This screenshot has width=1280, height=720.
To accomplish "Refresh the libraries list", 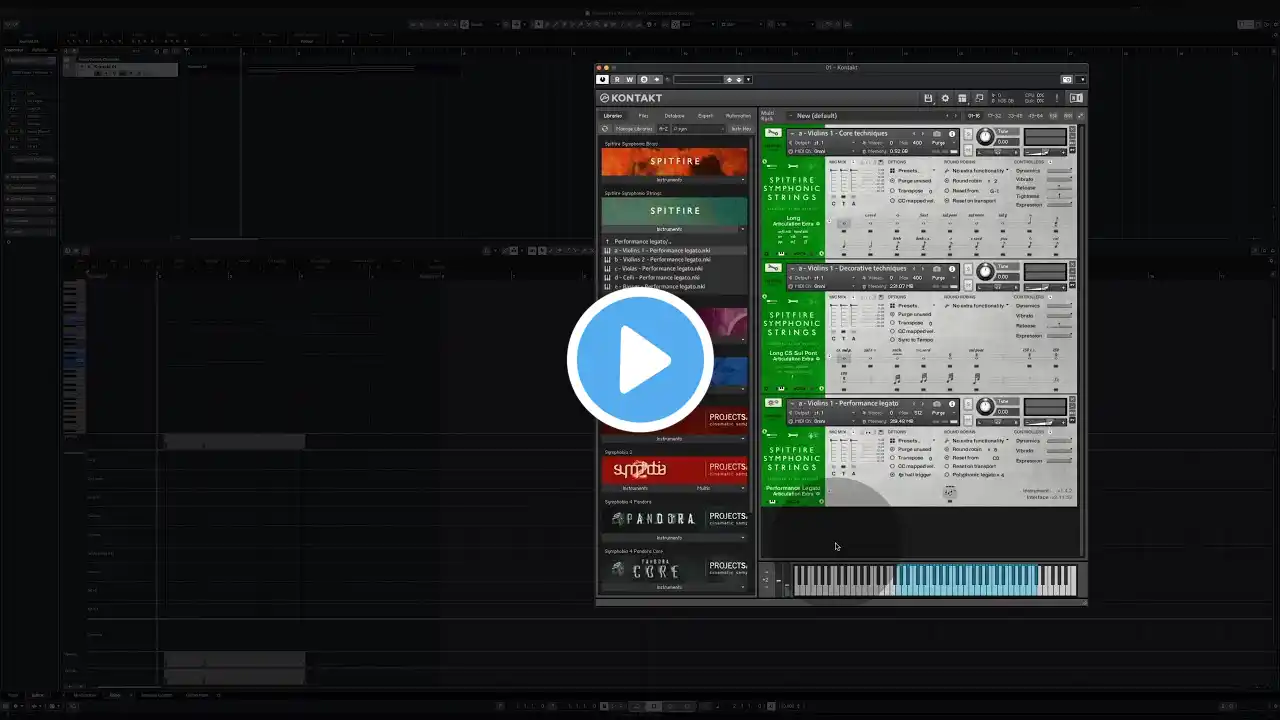I will (605, 129).
